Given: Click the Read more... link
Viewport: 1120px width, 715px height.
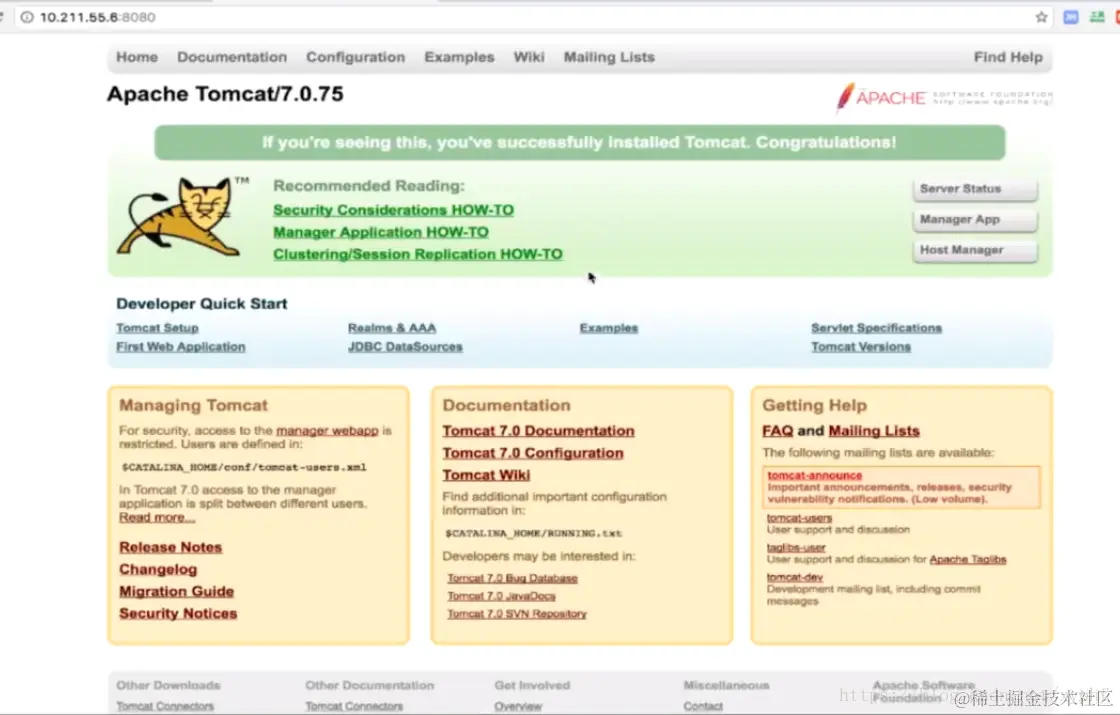Looking at the screenshot, I should (x=156, y=517).
